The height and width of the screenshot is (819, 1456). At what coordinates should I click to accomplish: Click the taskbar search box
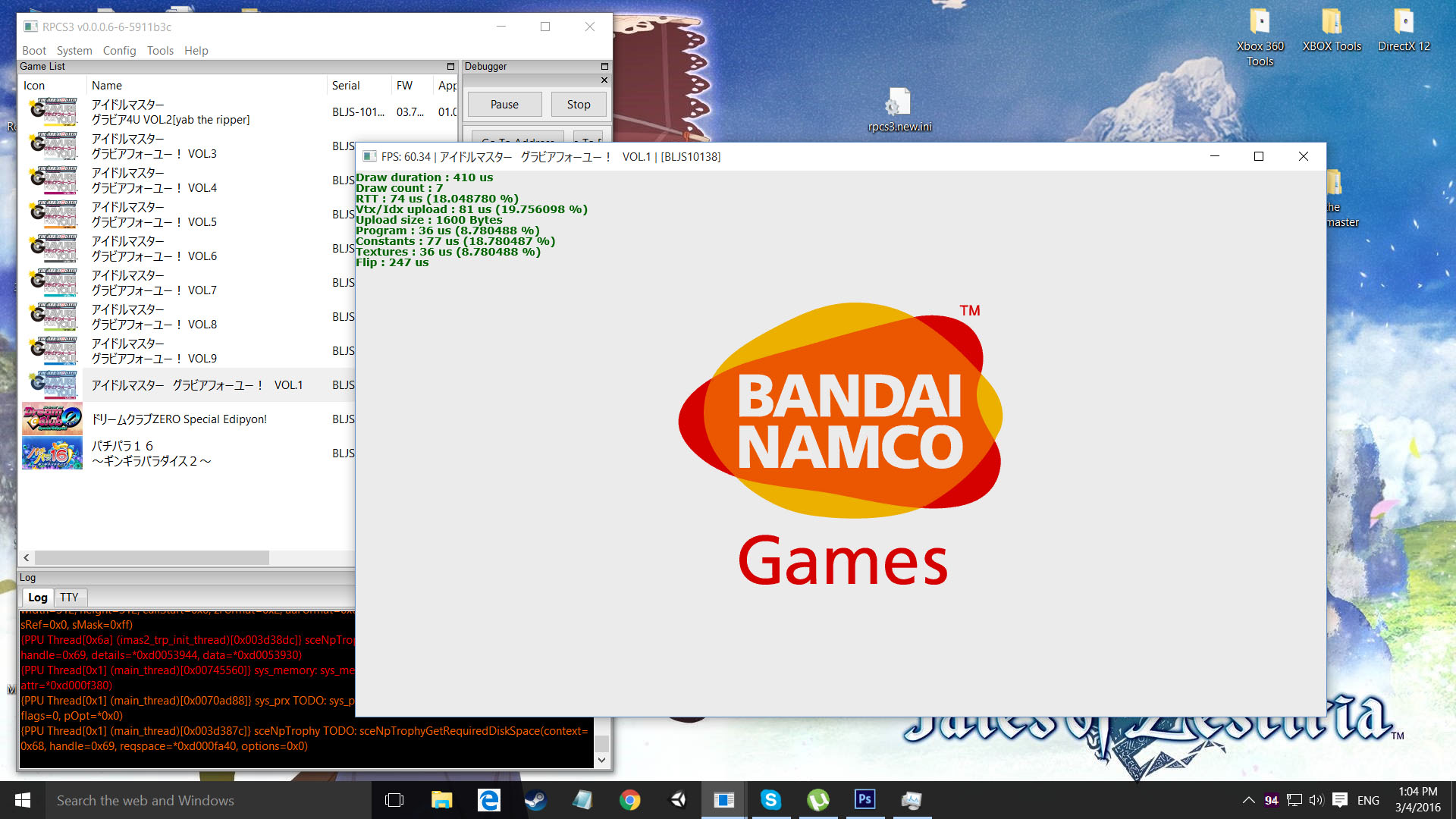tap(209, 800)
